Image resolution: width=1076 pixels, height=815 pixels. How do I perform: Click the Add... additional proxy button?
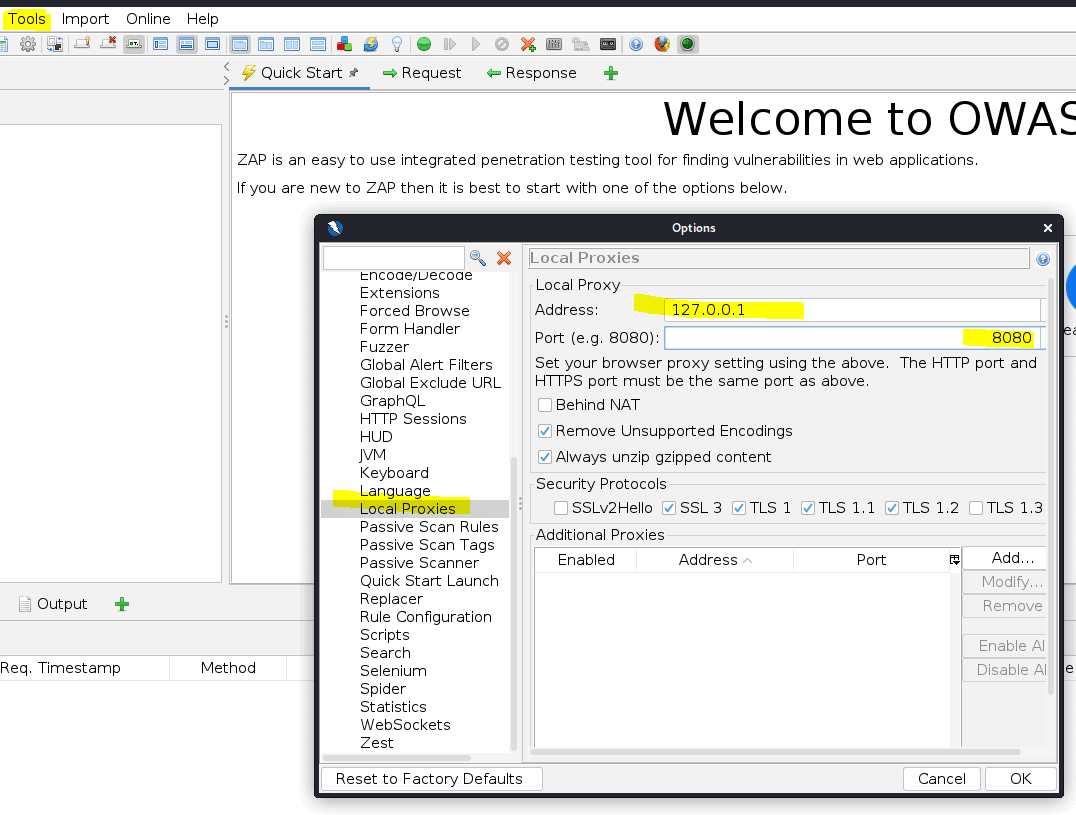click(1007, 558)
